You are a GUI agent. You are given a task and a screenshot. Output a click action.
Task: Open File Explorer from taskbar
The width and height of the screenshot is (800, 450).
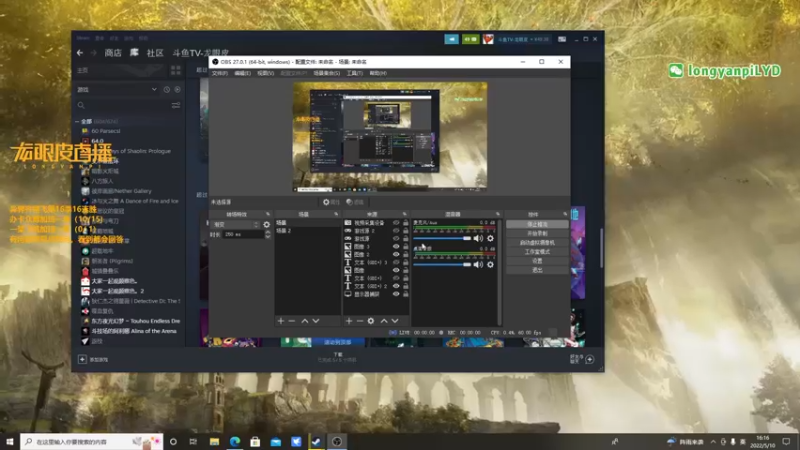(214, 442)
